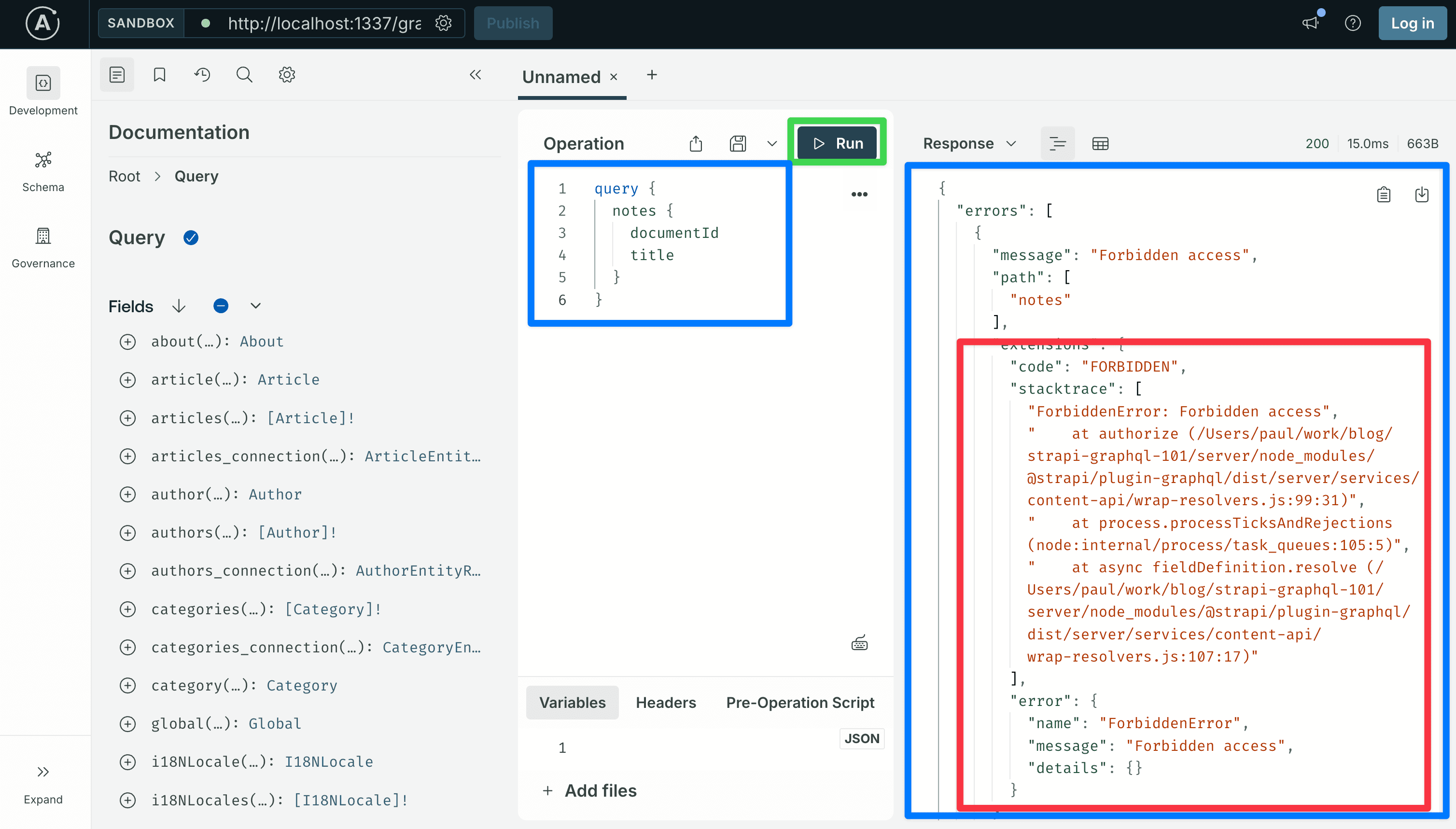Share the operation icon
This screenshot has width=1456, height=829.
[x=696, y=143]
